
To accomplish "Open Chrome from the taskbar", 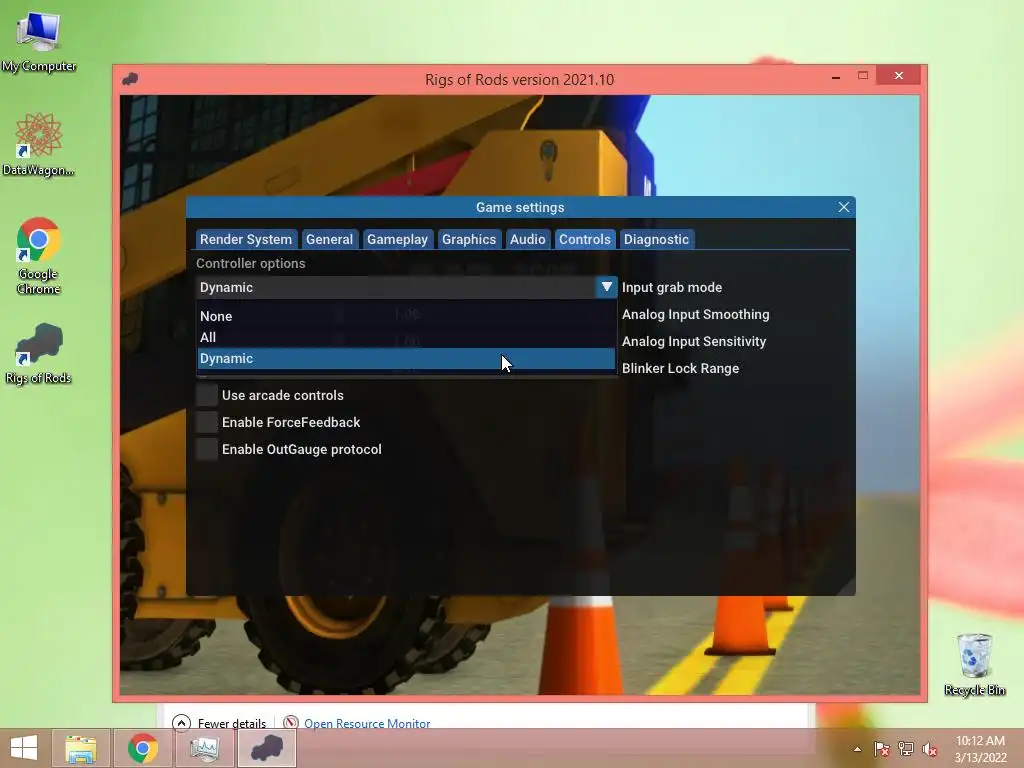I will (142, 748).
